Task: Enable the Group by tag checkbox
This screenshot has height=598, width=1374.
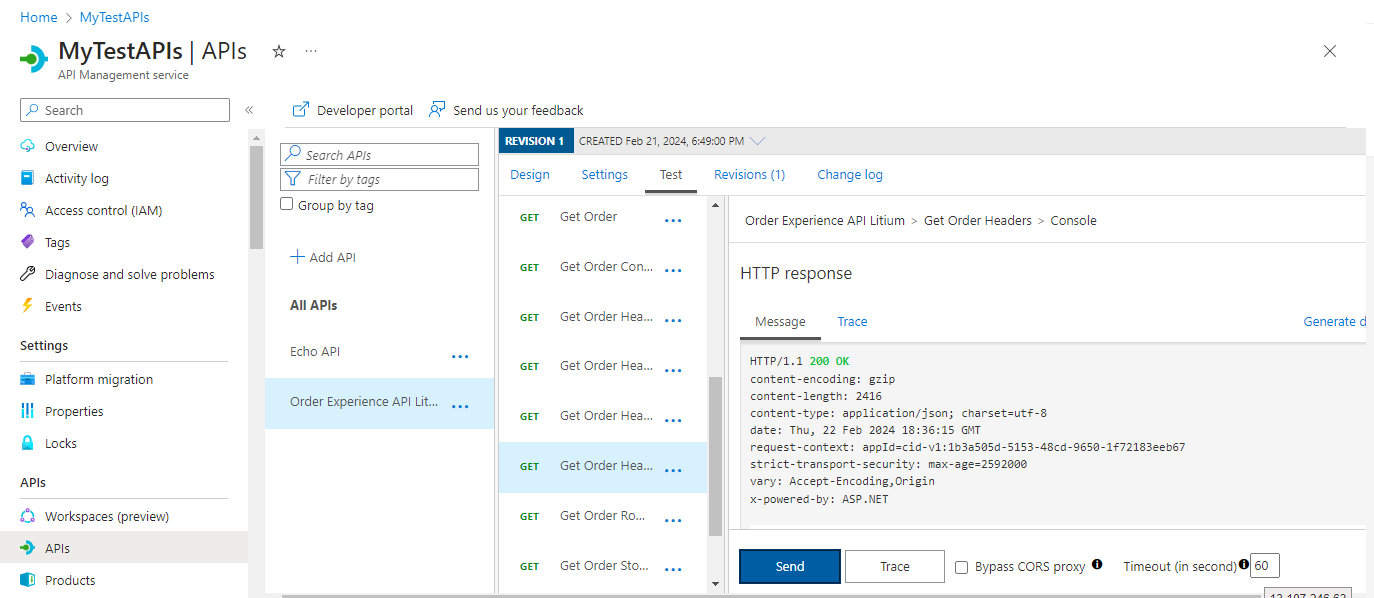Action: [x=287, y=204]
